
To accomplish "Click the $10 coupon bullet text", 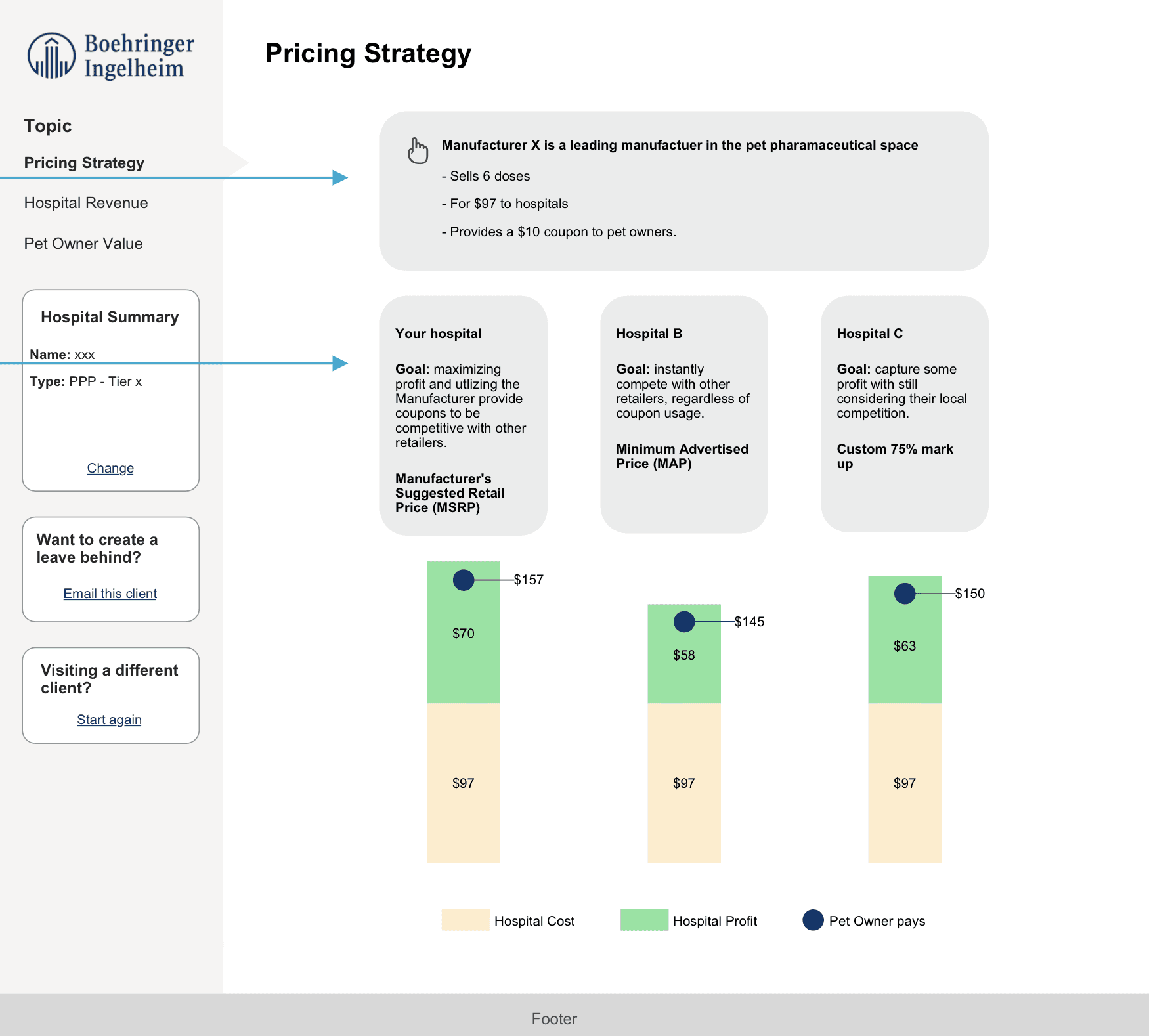I will [559, 232].
